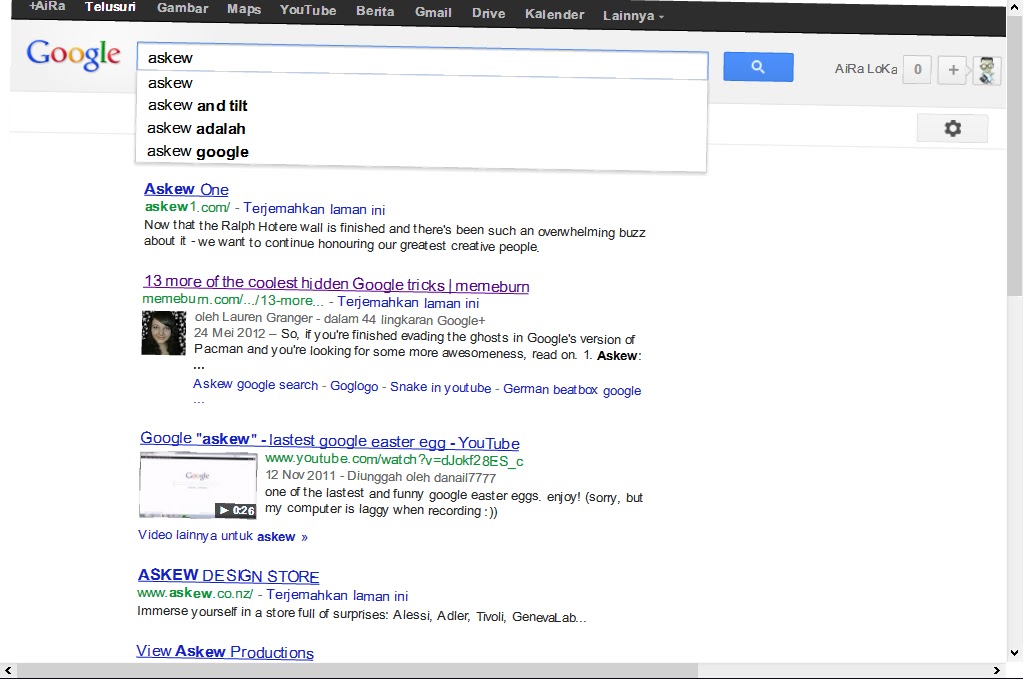
Task: Open the German beatbox google sitelink
Action: point(572,390)
